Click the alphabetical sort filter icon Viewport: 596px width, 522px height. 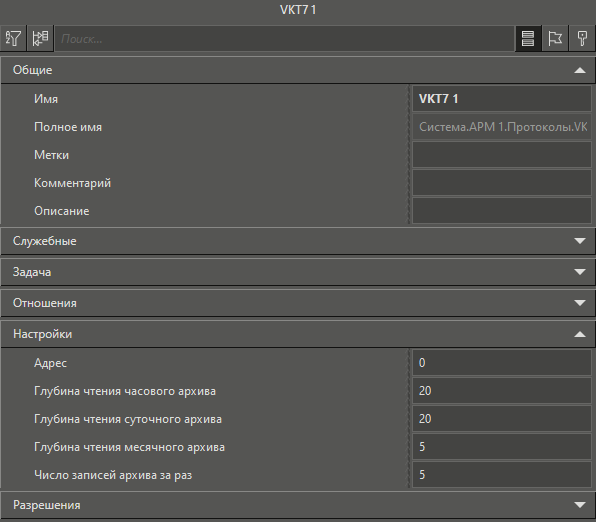[x=13, y=38]
